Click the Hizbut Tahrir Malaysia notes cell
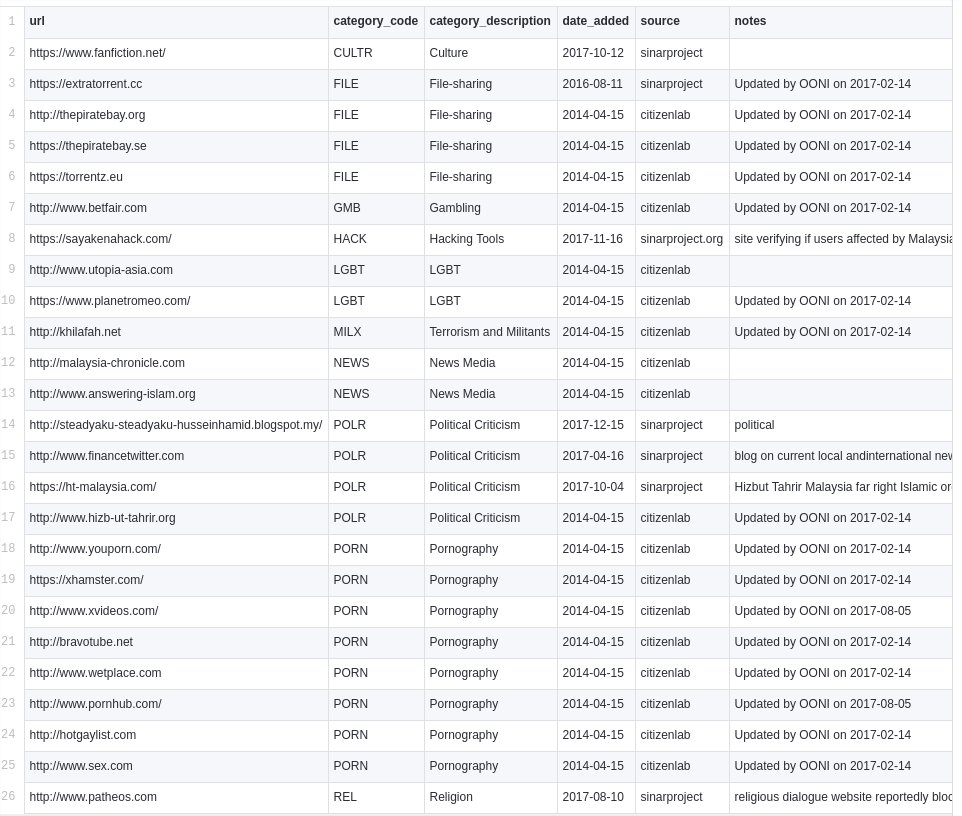This screenshot has height=816, width=962. tap(841, 487)
